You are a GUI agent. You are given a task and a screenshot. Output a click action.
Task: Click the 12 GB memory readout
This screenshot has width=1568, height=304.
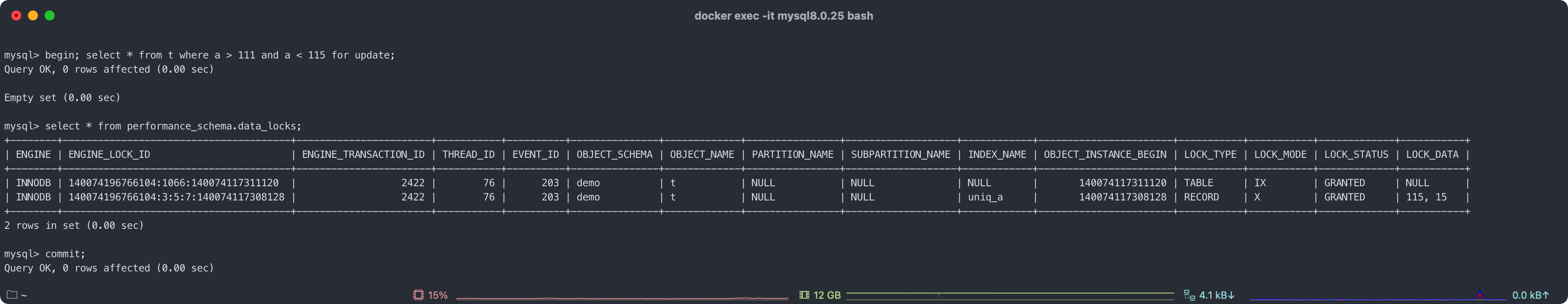pyautogui.click(x=827, y=296)
